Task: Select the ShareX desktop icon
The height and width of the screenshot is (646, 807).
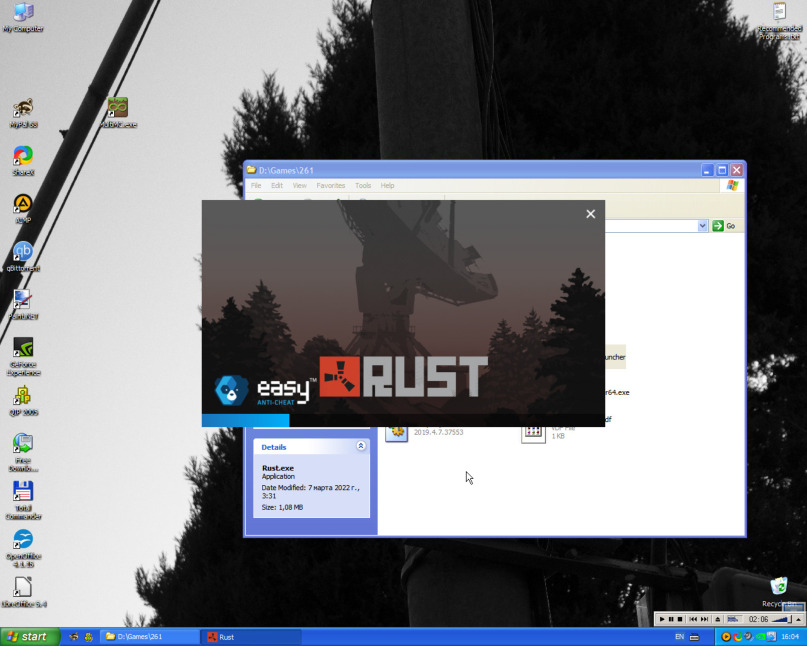Action: (x=23, y=161)
